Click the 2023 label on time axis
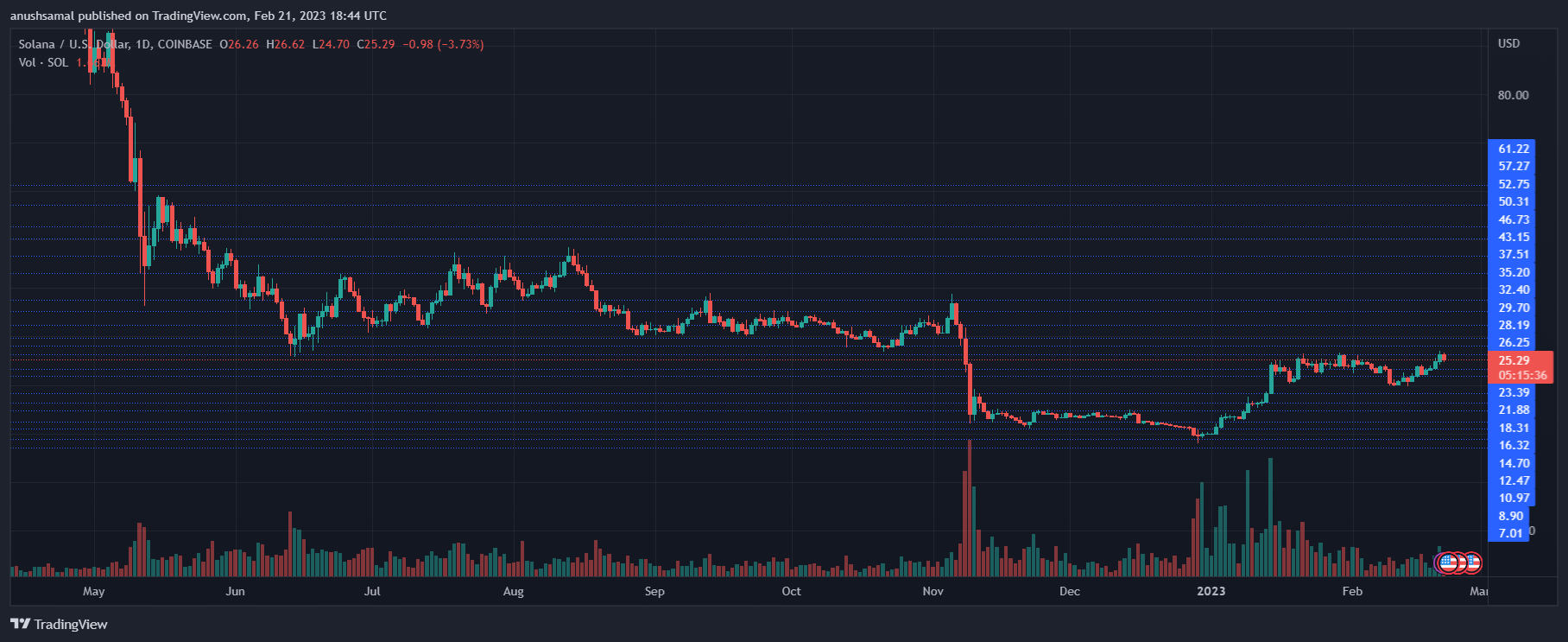 pos(1211,591)
